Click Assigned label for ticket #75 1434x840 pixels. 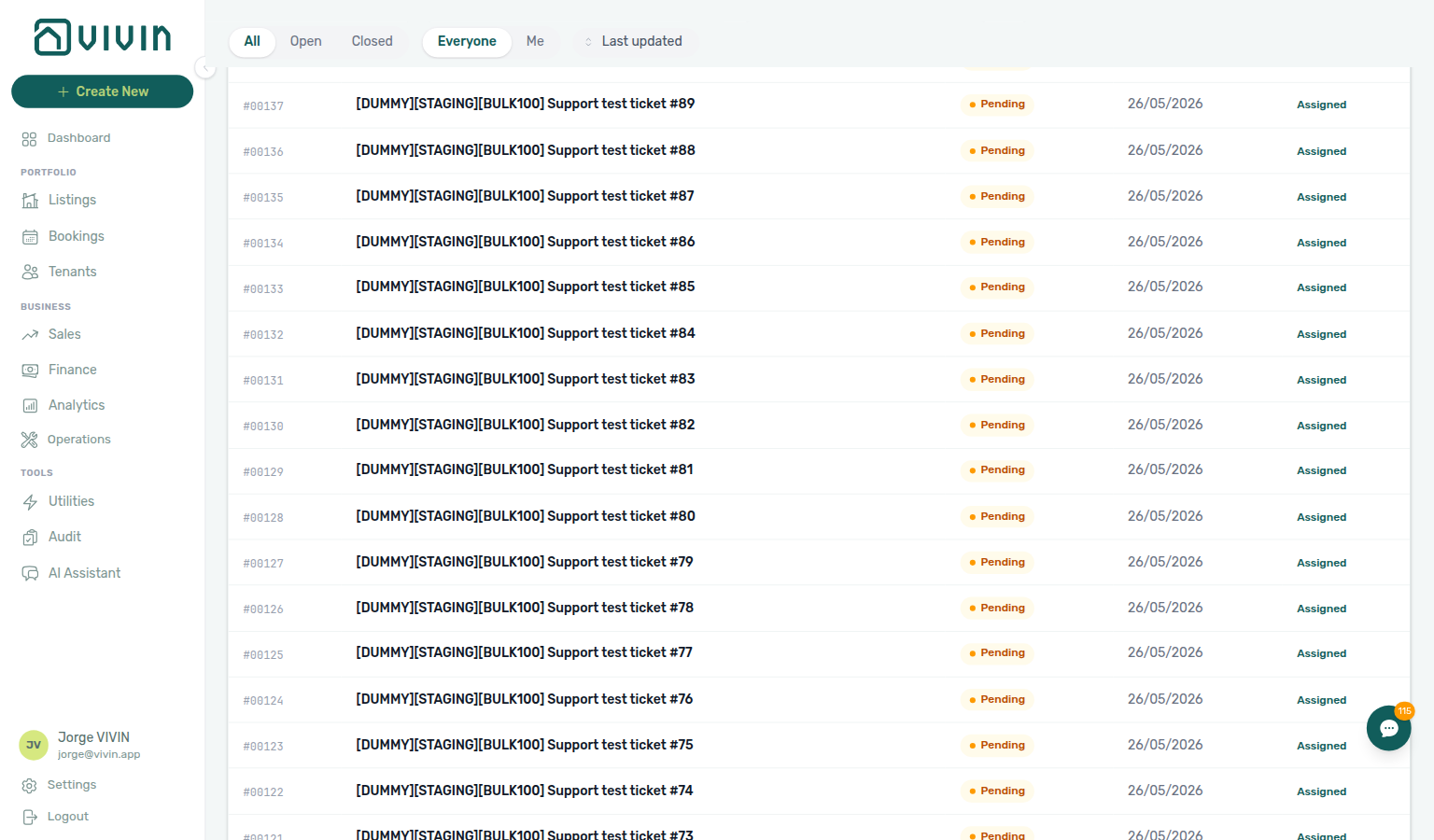tap(1321, 746)
